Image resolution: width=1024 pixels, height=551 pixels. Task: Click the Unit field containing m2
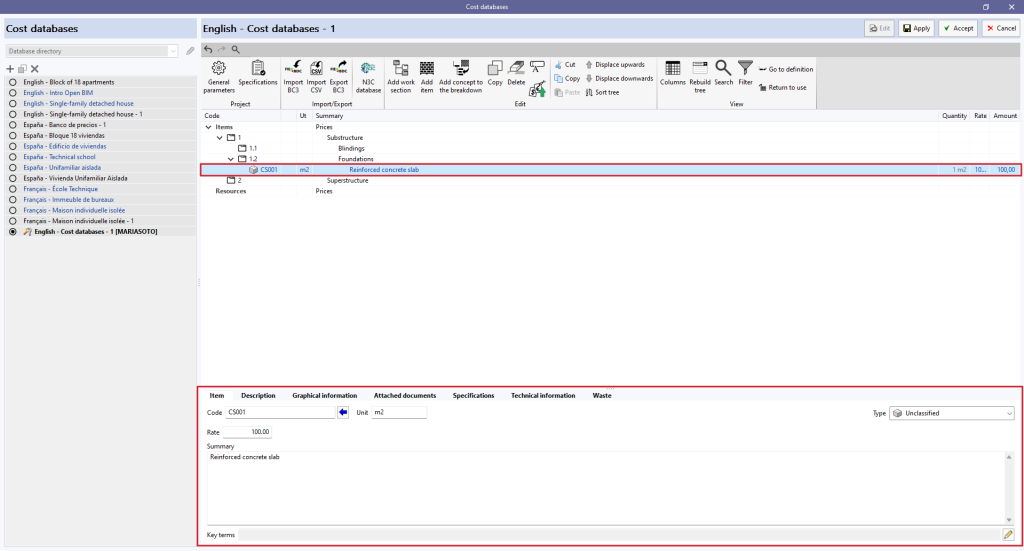[x=399, y=412]
